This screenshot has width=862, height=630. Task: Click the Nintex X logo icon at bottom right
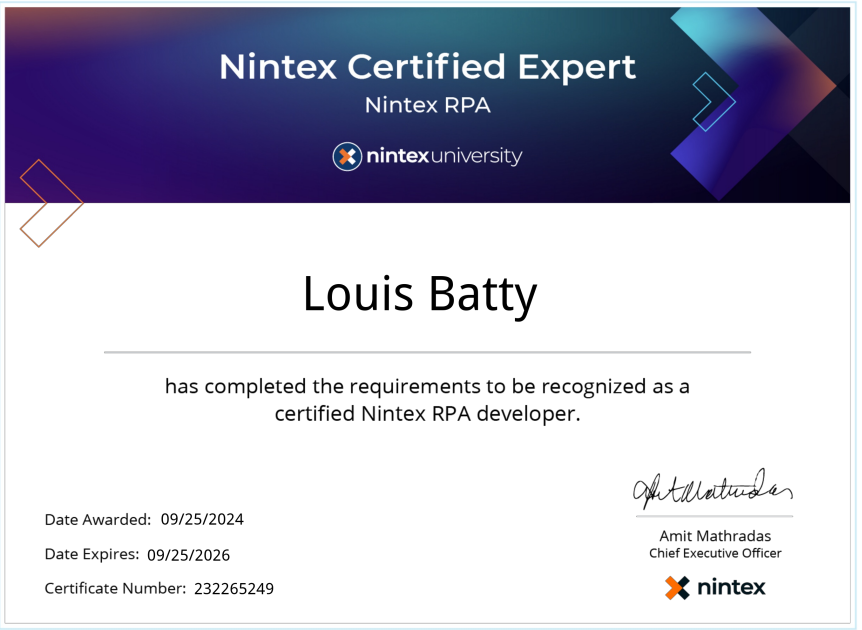[678, 587]
